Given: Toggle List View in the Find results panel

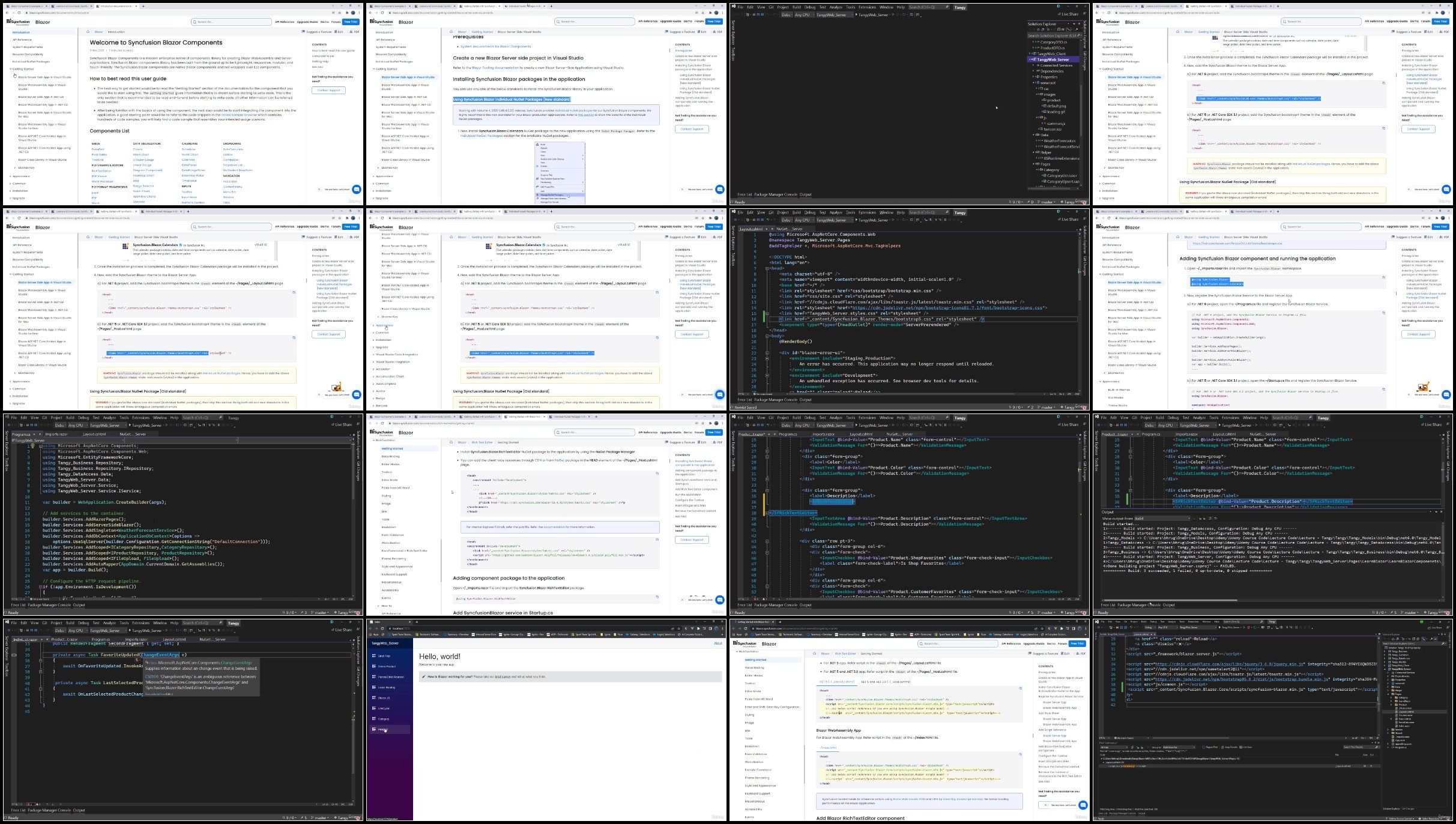Looking at the screenshot, I should [1245, 747].
